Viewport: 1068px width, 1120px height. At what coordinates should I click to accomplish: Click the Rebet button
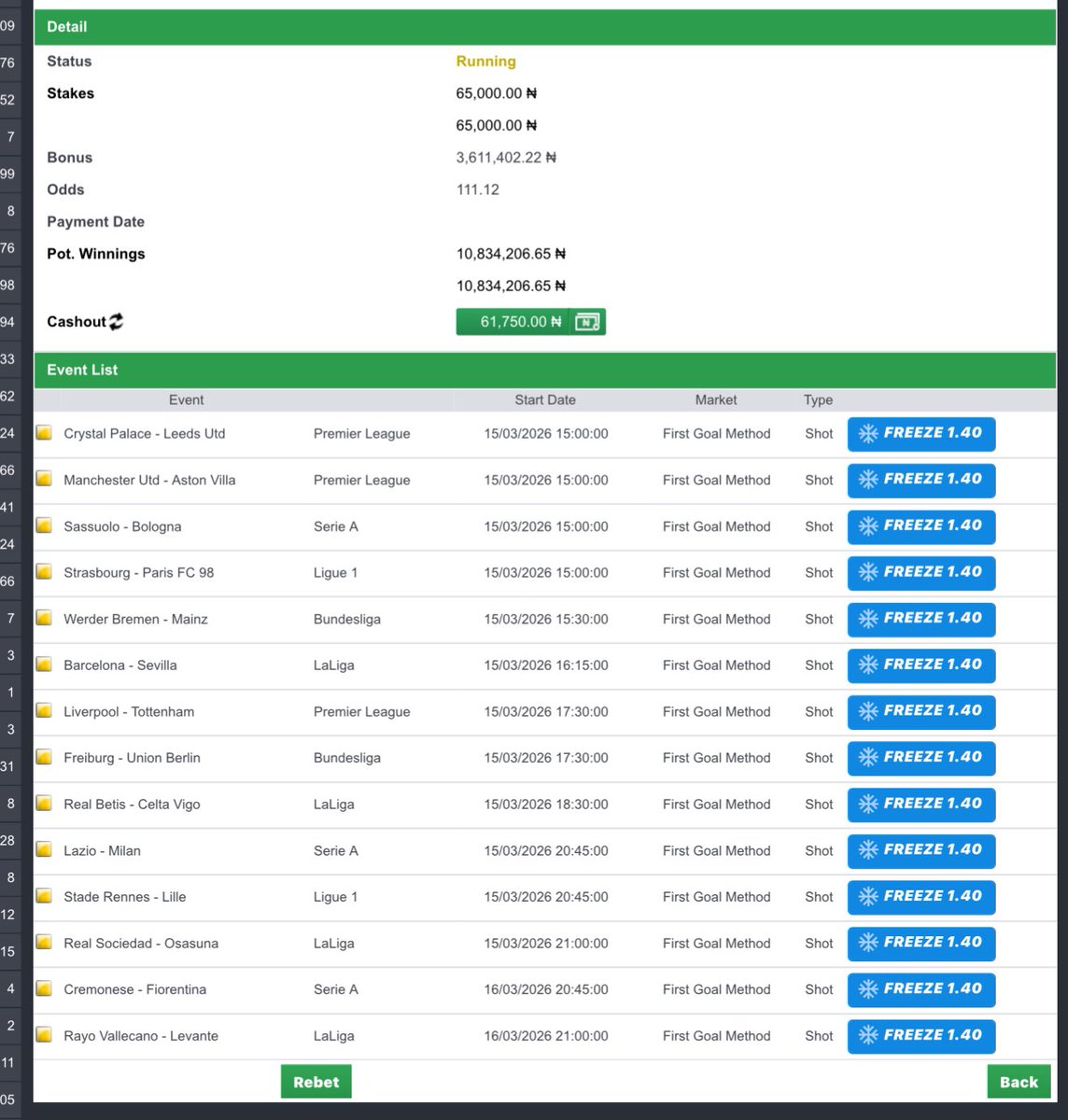point(316,1082)
